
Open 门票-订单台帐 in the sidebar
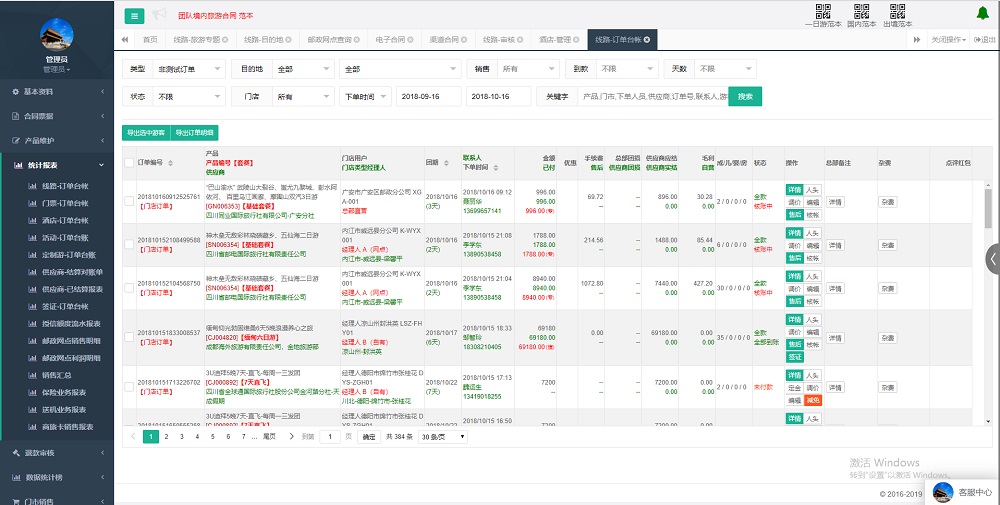pyautogui.click(x=65, y=203)
